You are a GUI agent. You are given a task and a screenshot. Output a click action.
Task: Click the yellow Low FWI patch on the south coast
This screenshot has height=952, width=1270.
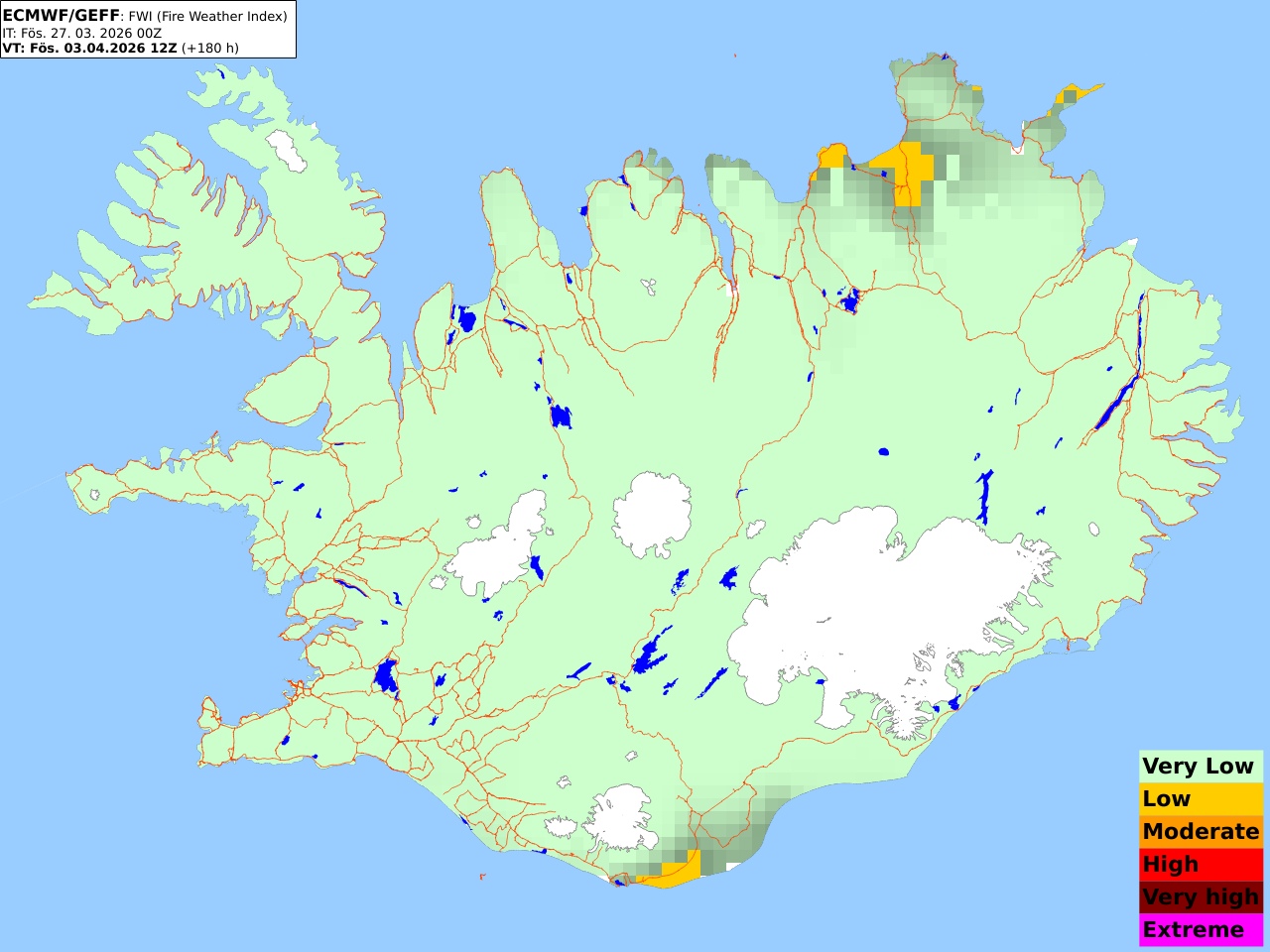click(677, 871)
